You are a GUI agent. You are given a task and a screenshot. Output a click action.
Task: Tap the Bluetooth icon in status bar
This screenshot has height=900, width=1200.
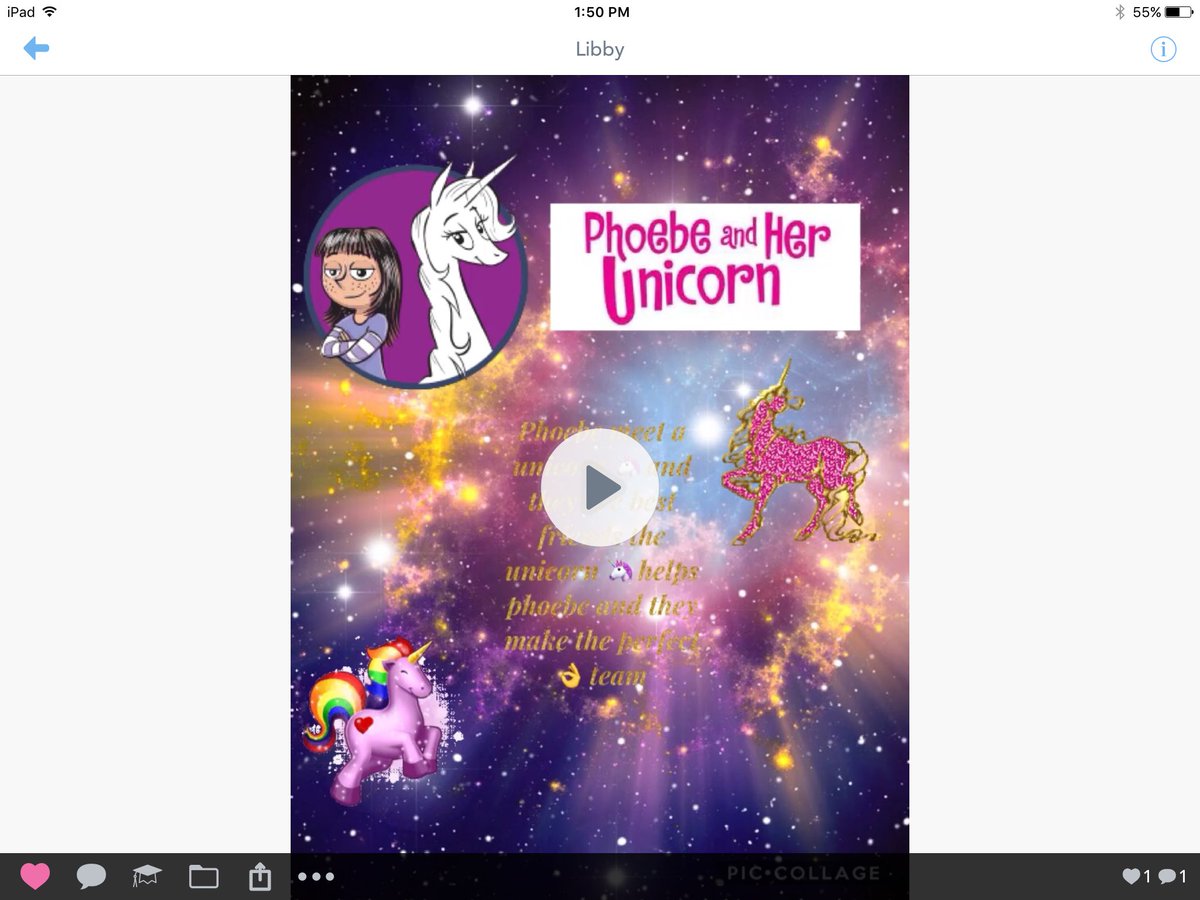click(x=1120, y=12)
